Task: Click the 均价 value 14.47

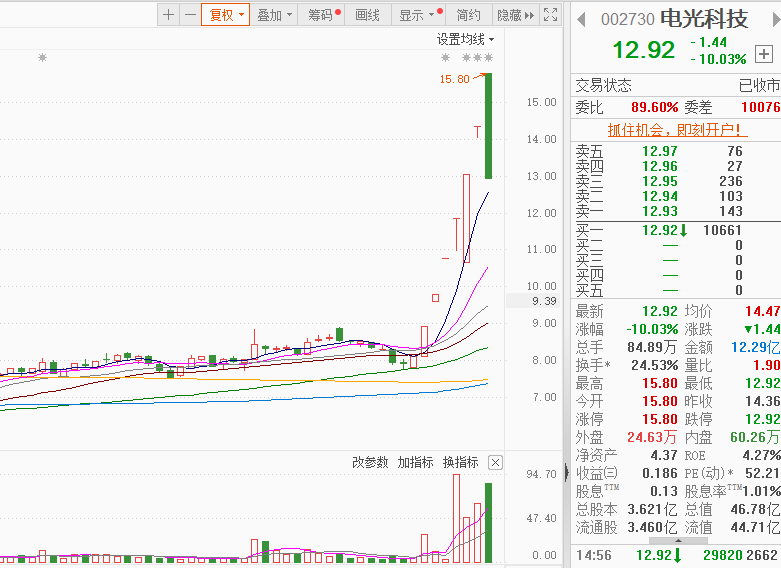Action: pos(762,311)
